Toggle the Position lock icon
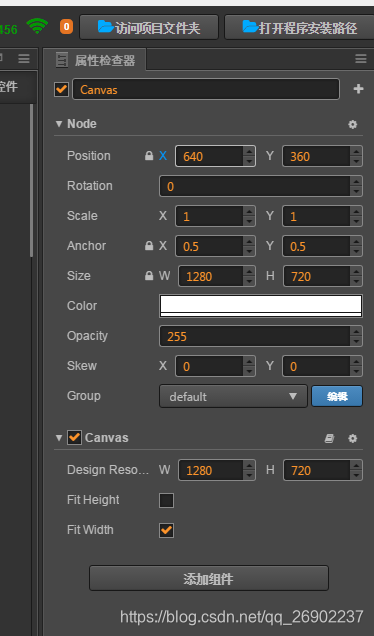 pyautogui.click(x=149, y=156)
